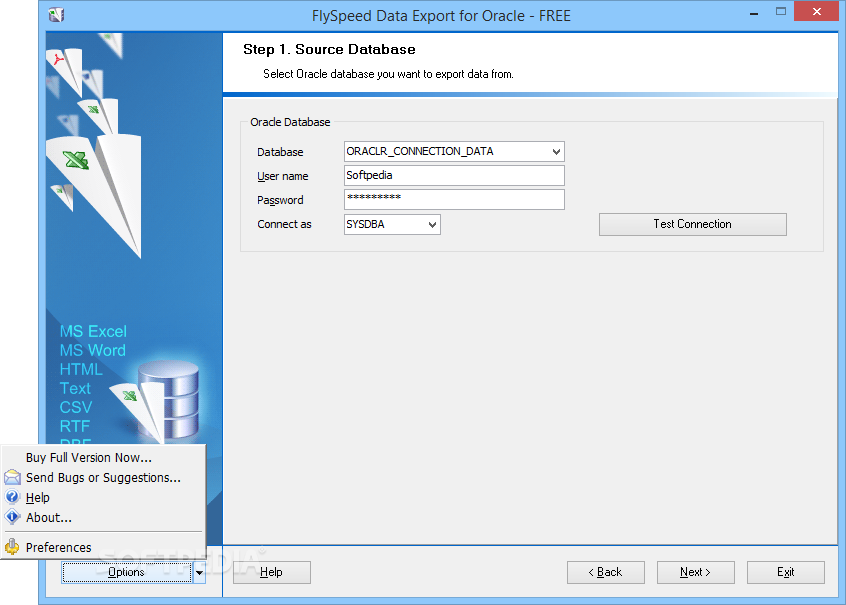Click the question mark Help icon in menu
846x605 pixels.
12,497
